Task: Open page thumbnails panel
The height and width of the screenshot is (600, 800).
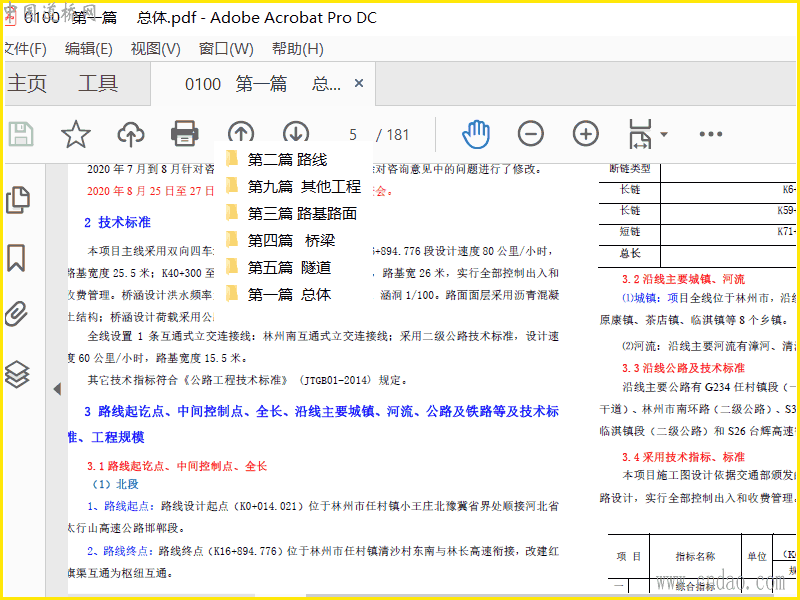Action: [18, 199]
